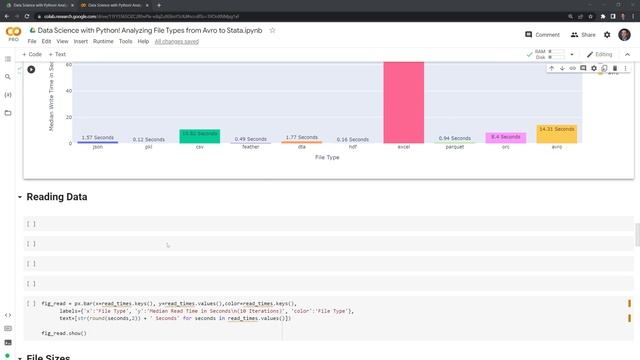
Task: Open the File menu
Action: coord(32,41)
